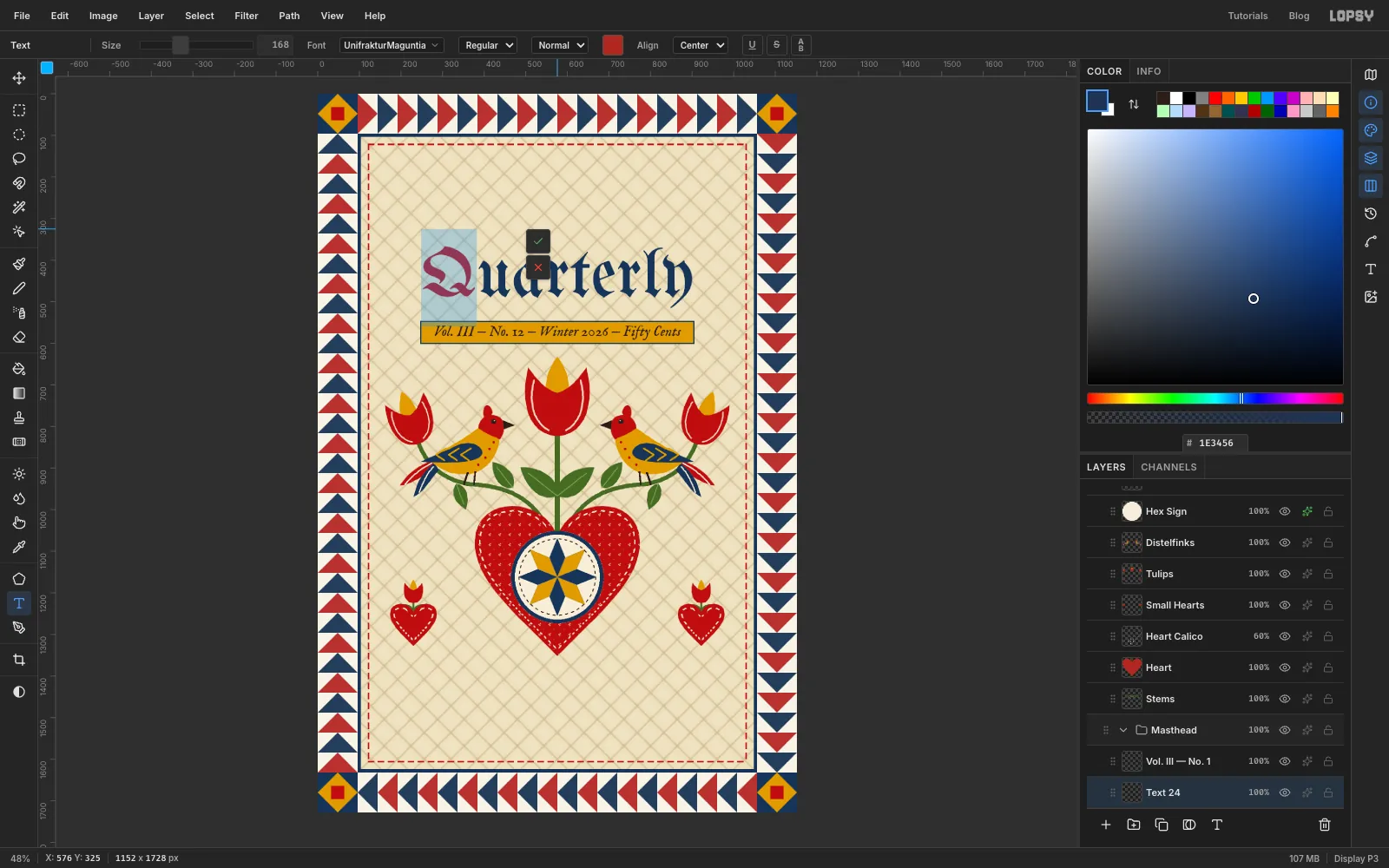The height and width of the screenshot is (868, 1389).
Task: Open the Blog link
Action: 1299,16
